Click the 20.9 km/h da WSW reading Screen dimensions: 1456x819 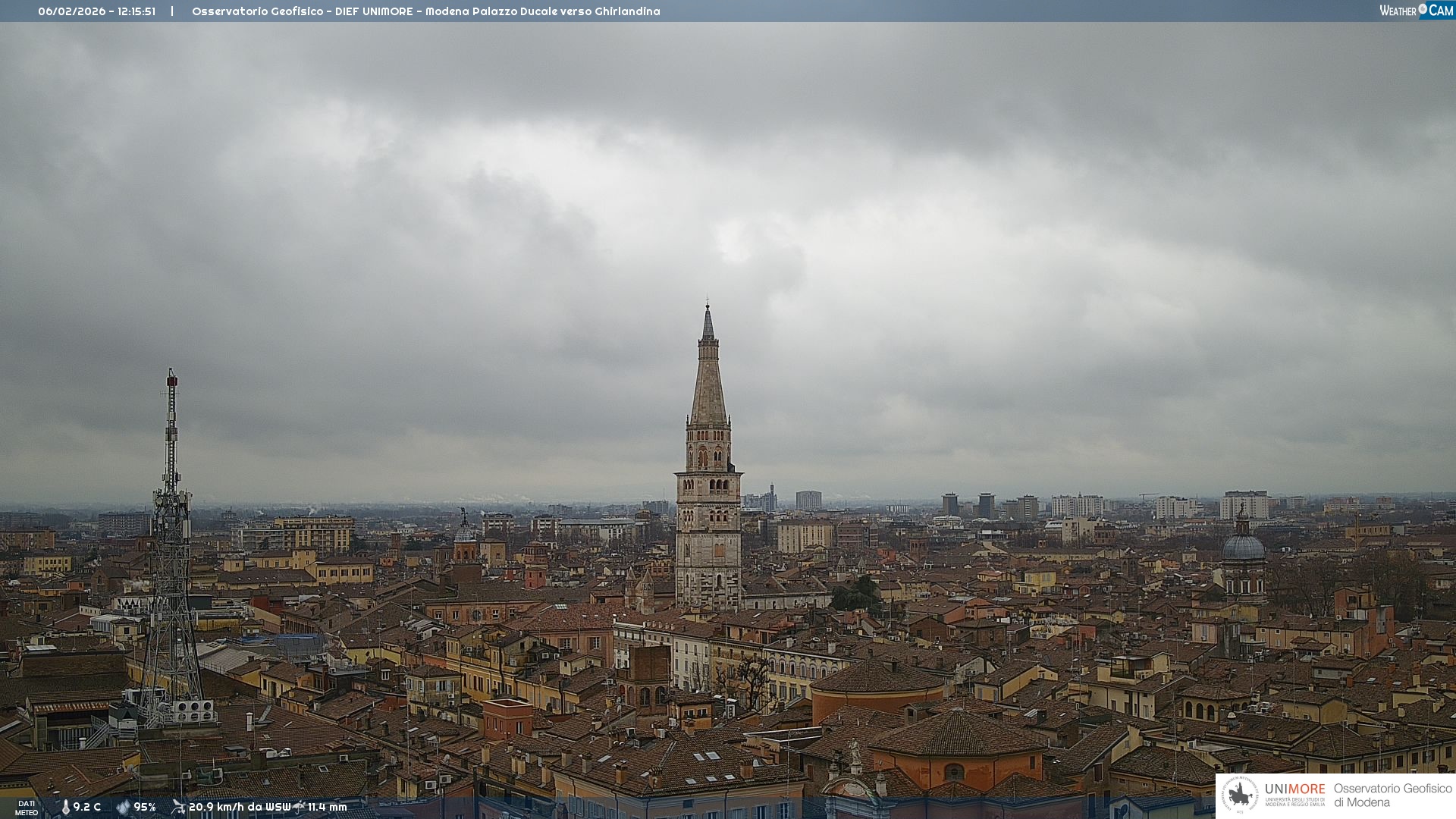(239, 807)
